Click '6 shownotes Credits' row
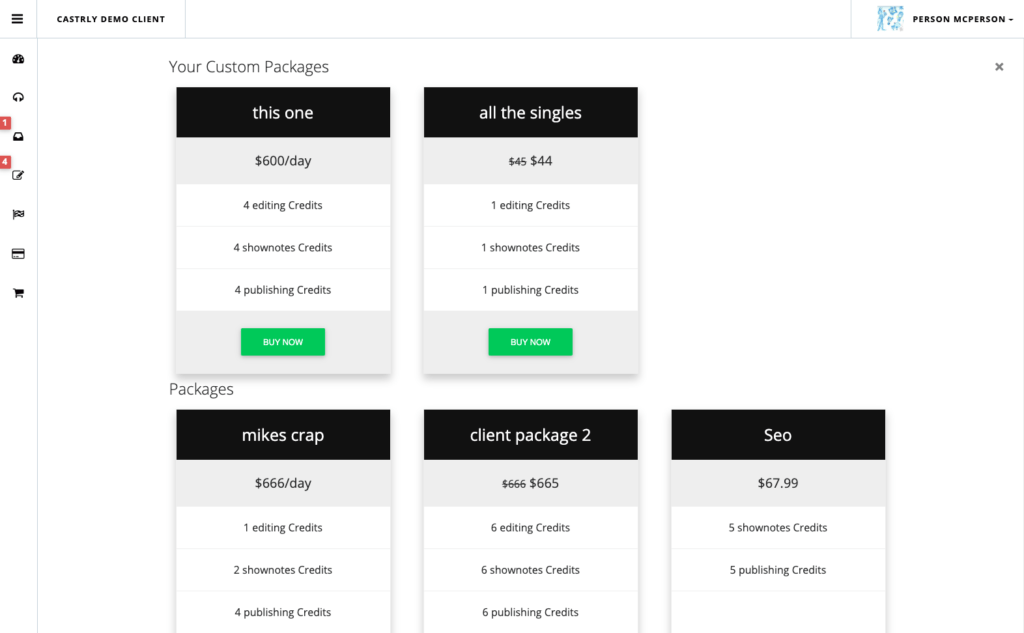 530,570
